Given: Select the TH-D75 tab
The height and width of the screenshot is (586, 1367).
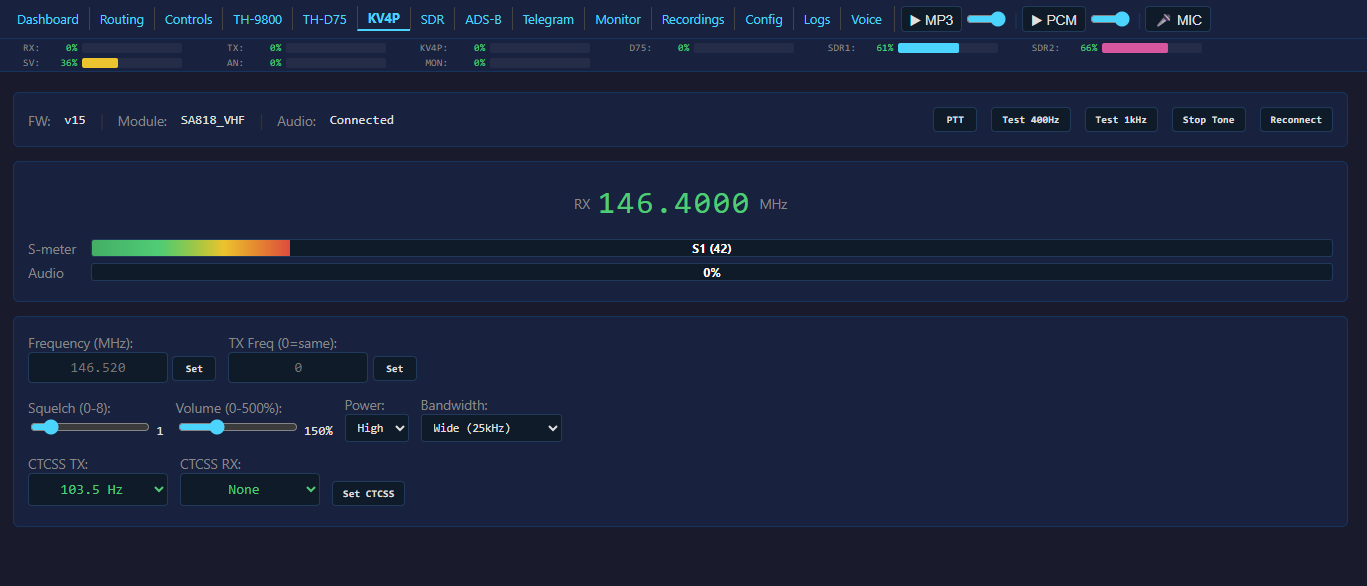Looking at the screenshot, I should (325, 19).
